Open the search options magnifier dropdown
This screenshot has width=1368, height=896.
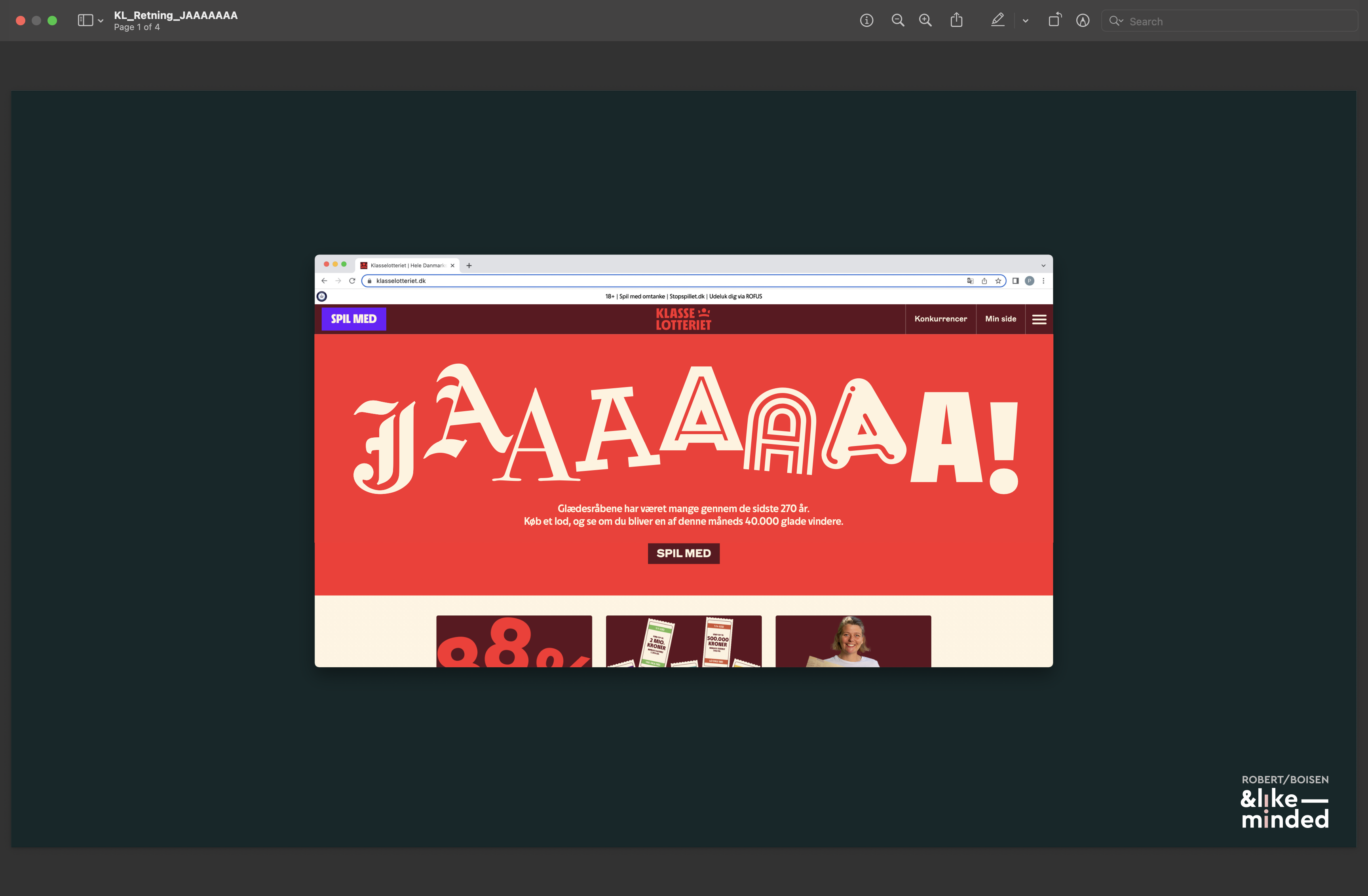point(1116,21)
